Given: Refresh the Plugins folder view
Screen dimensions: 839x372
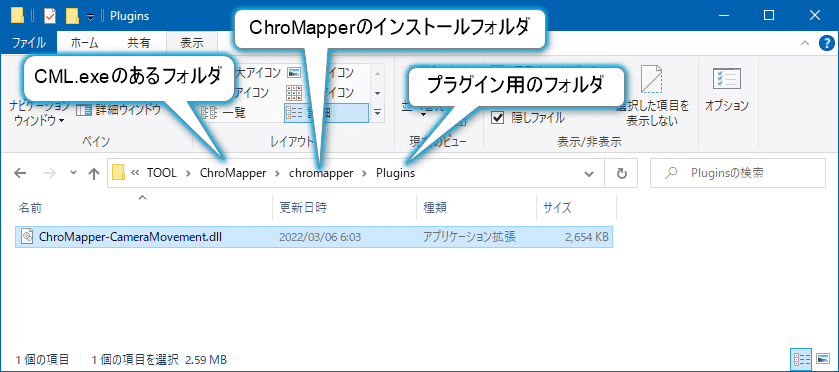Looking at the screenshot, I should (621, 173).
